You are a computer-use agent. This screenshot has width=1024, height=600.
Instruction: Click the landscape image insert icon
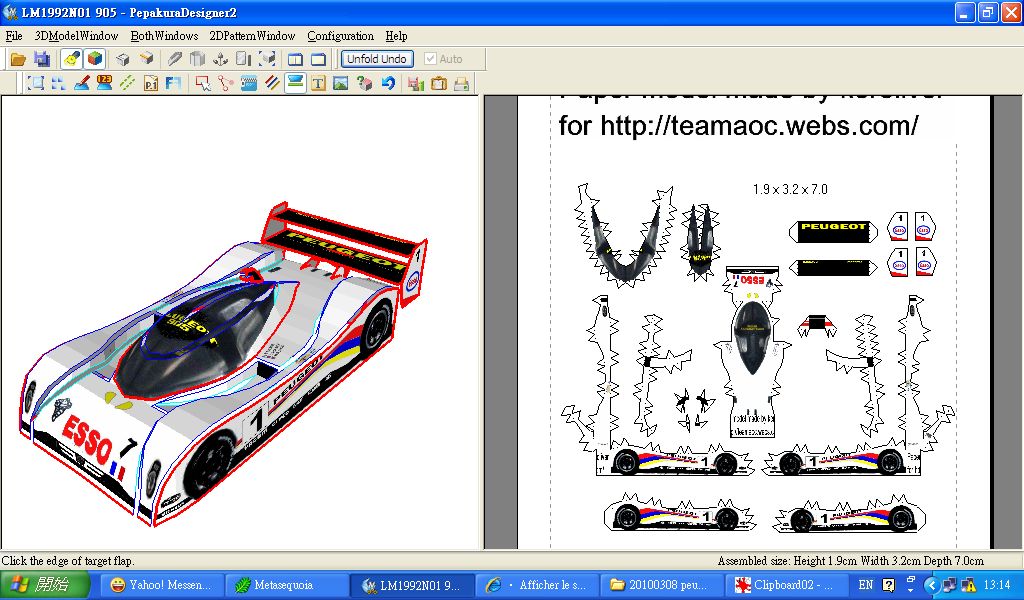341,83
